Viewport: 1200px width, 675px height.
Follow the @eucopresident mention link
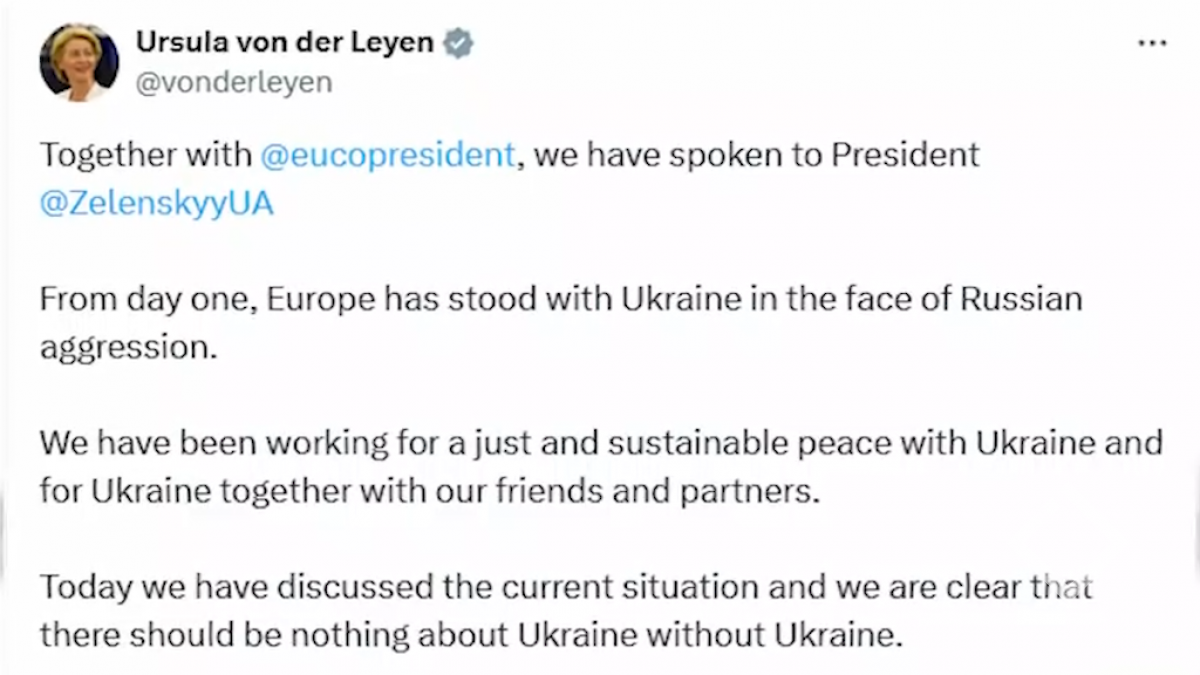387,156
